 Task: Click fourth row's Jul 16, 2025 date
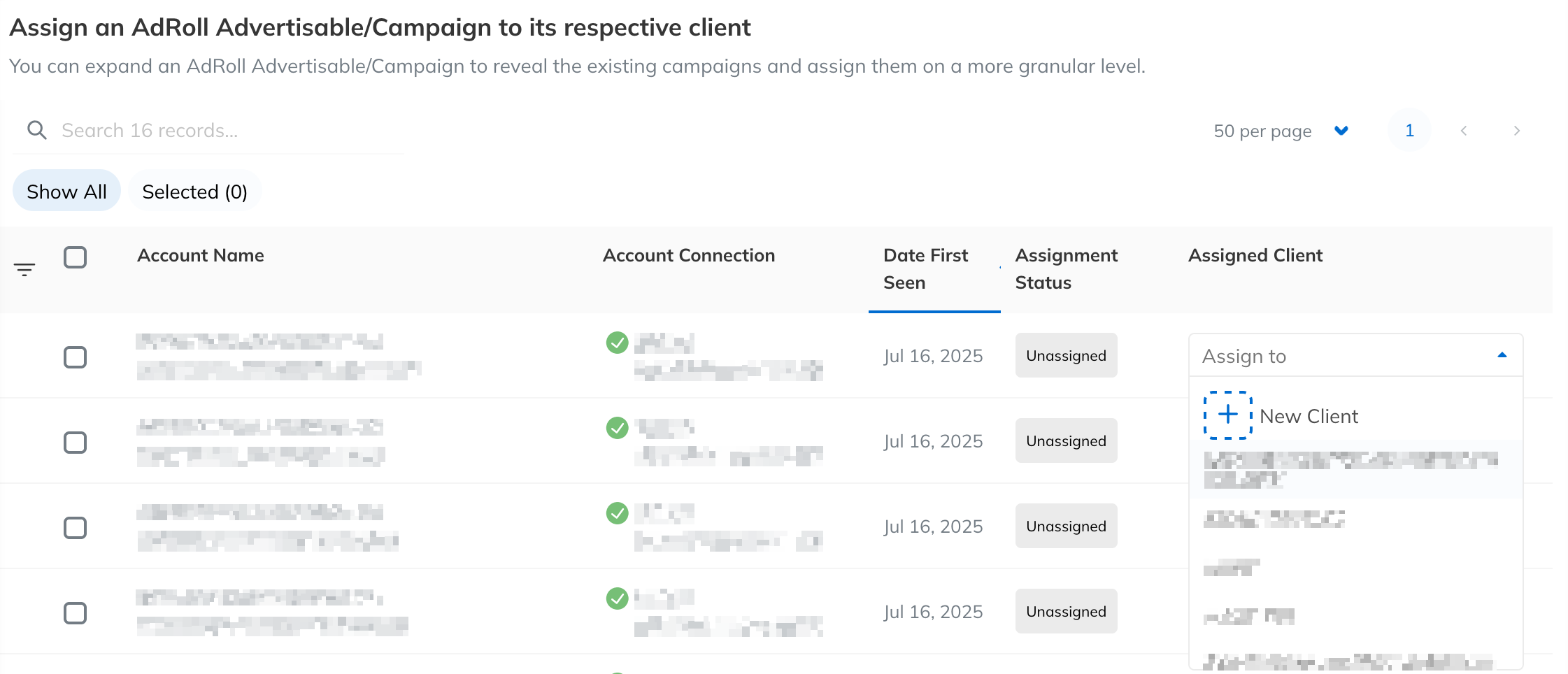point(933,612)
